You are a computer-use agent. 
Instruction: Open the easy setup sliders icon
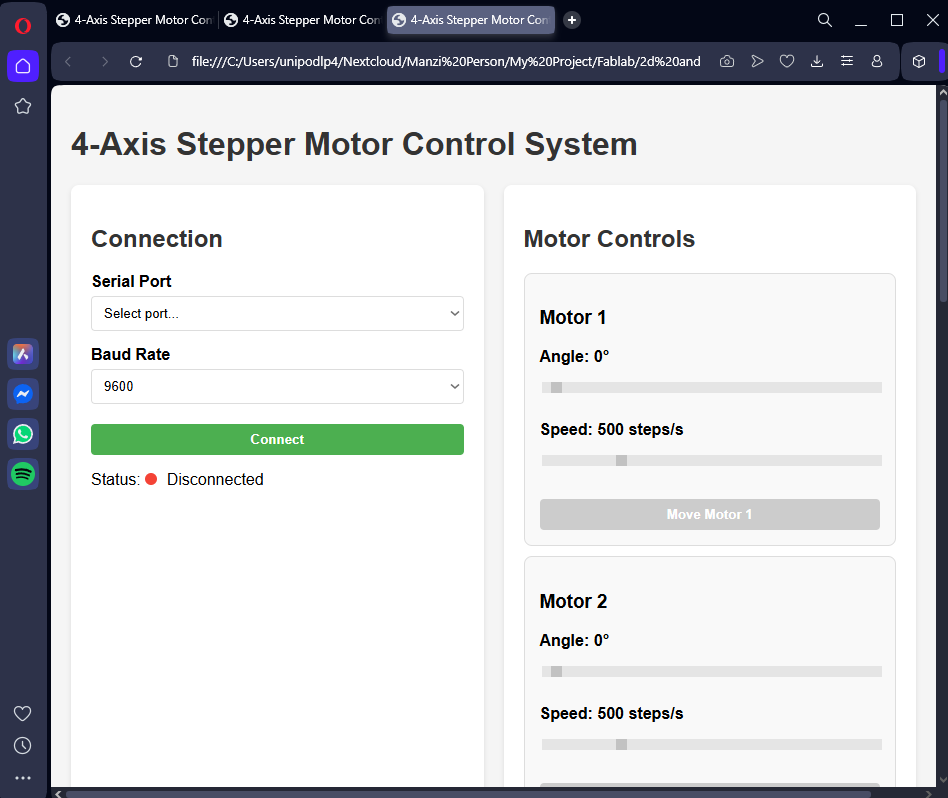coord(847,62)
